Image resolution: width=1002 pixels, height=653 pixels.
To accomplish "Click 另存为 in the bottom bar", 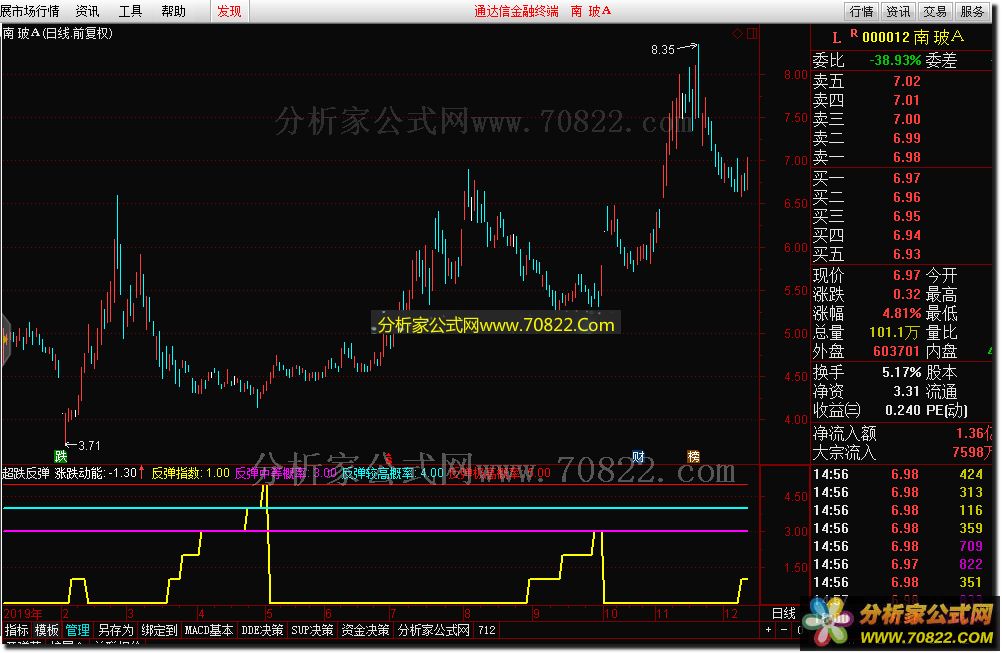I will pyautogui.click(x=115, y=630).
